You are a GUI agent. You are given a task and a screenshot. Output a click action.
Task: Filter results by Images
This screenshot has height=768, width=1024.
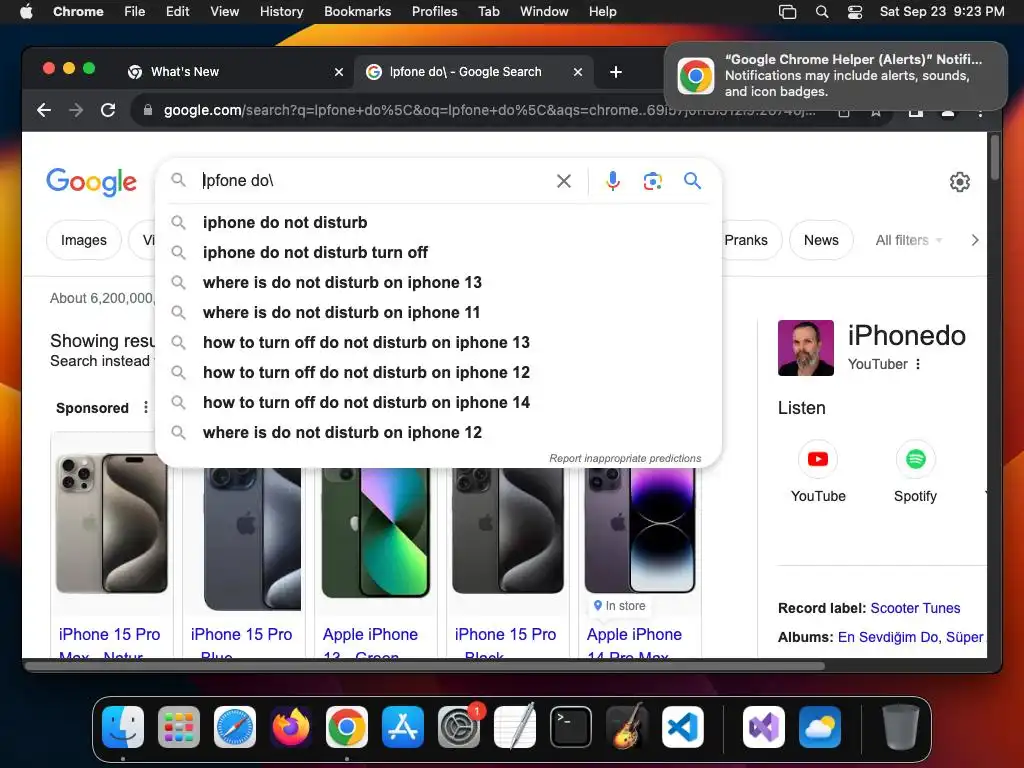point(84,240)
